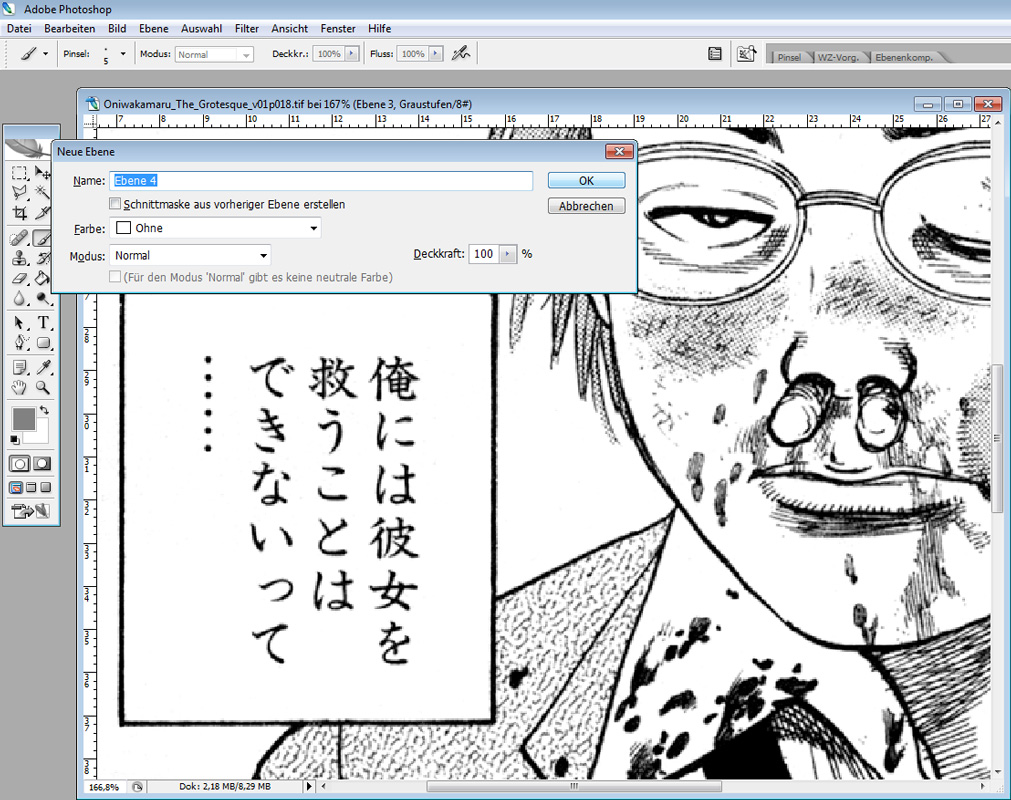This screenshot has height=800, width=1011.
Task: Select full screen with menu bar mode
Action: click(31, 487)
